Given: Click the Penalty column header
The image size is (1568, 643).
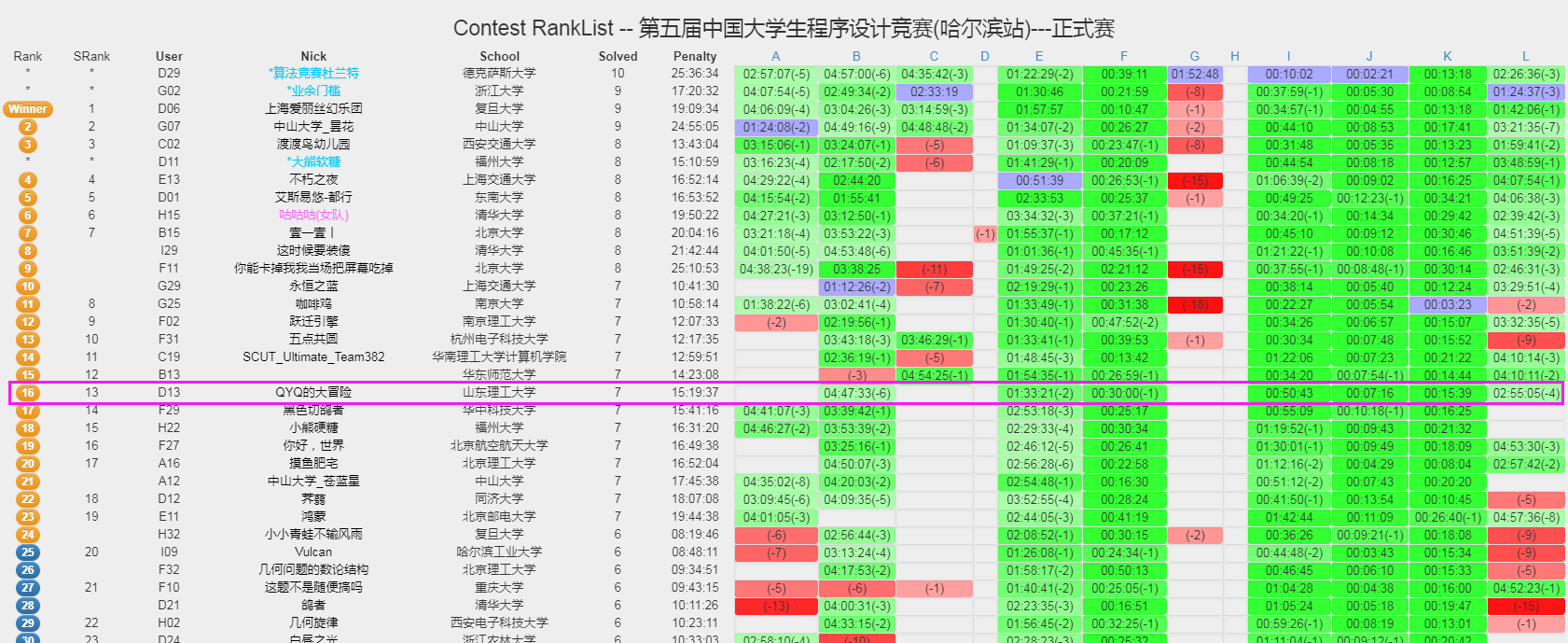Looking at the screenshot, I should 695,56.
